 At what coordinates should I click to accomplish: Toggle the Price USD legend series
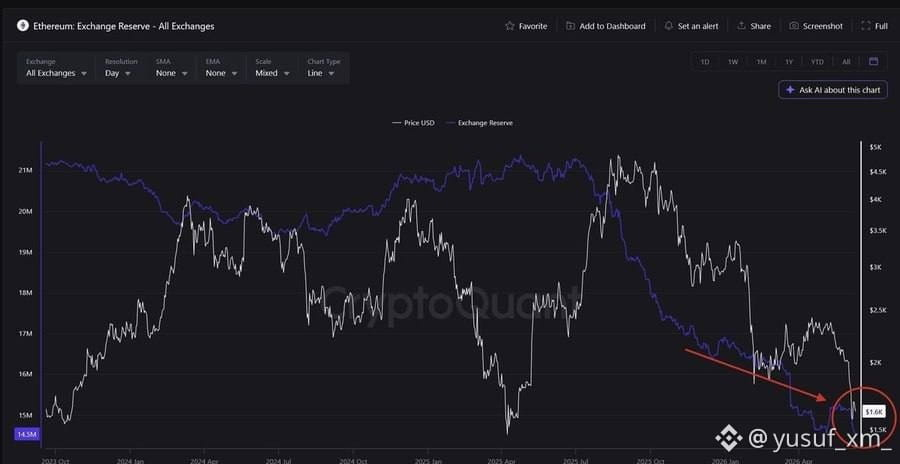(413, 123)
